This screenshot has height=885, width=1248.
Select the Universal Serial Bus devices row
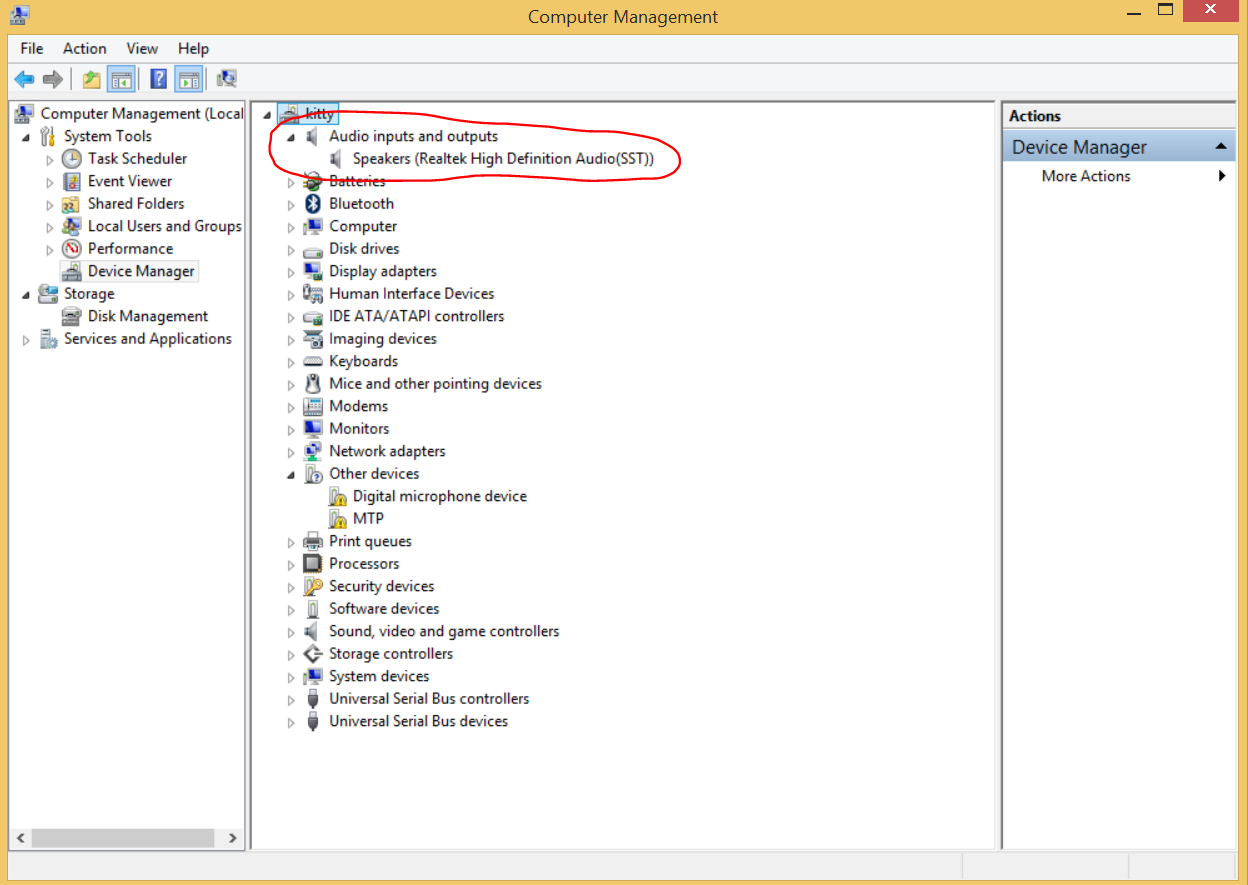coord(418,721)
